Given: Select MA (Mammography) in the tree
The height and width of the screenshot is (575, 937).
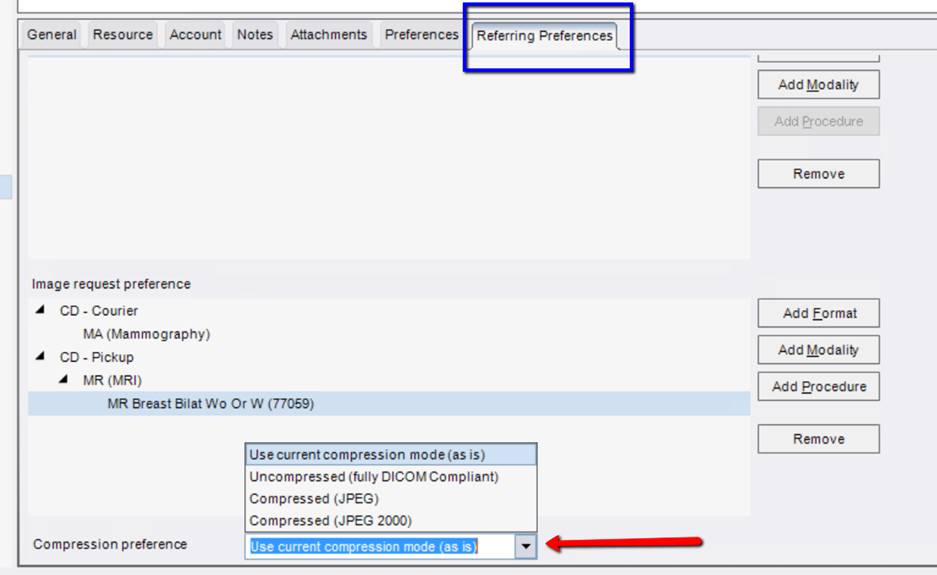Looking at the screenshot, I should [x=146, y=334].
